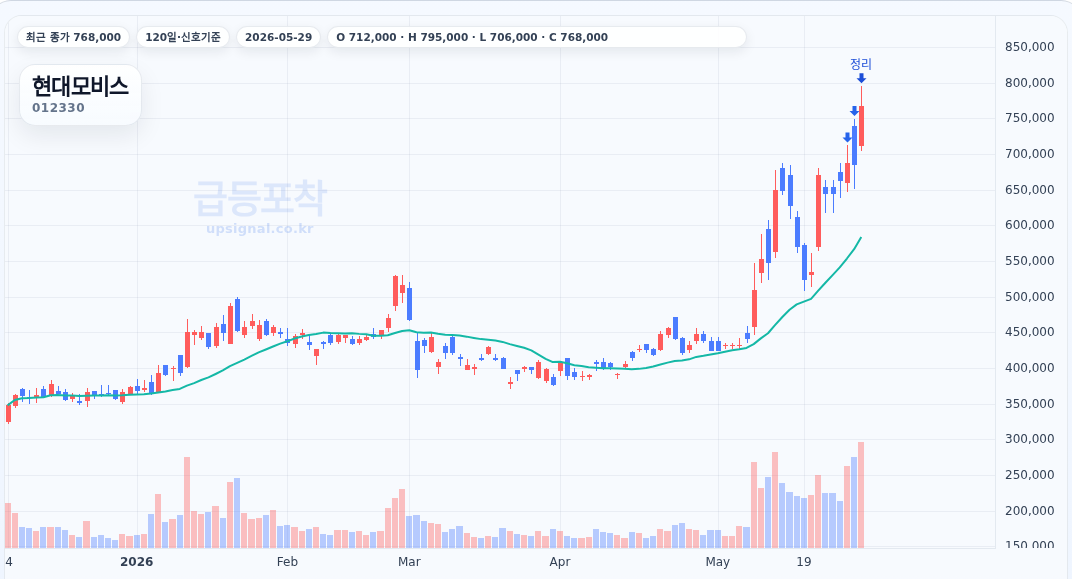Click the 700,000 price axis label
Image resolution: width=1072 pixels, height=579 pixels.
1030,154
